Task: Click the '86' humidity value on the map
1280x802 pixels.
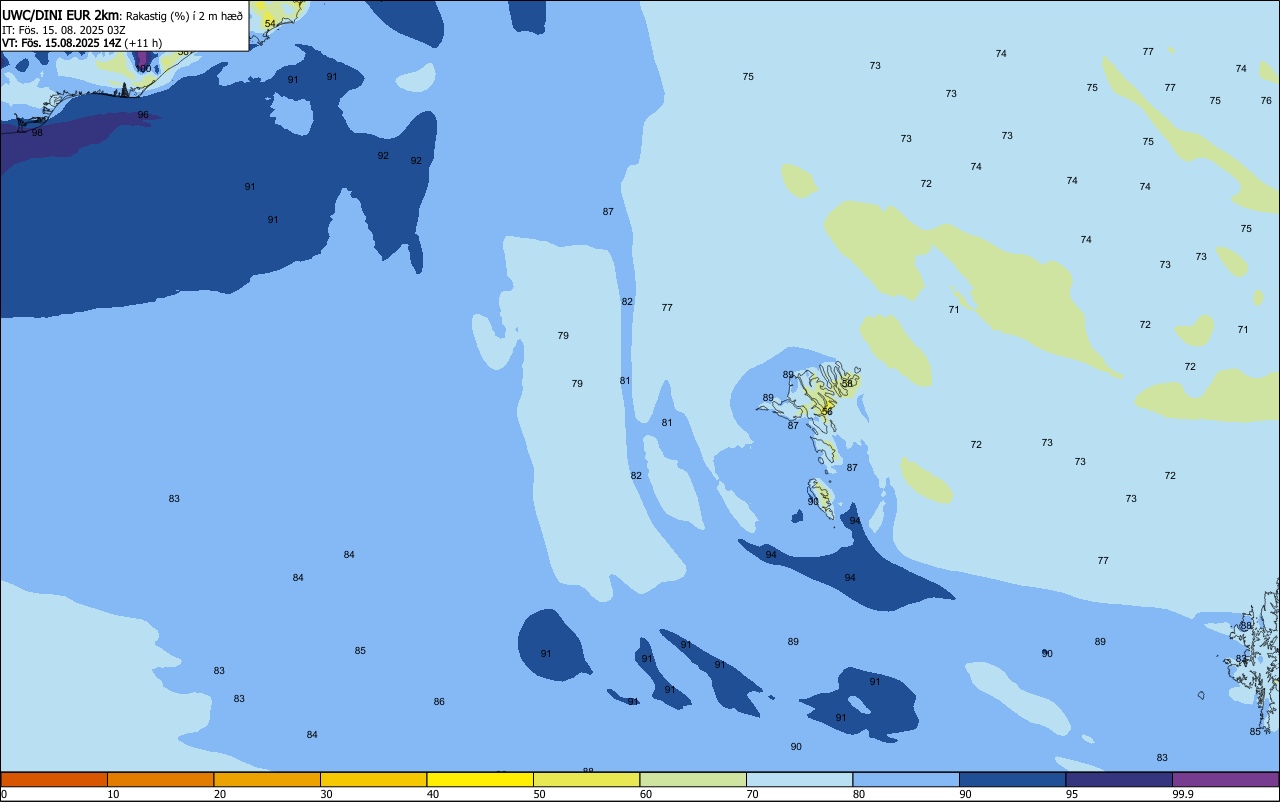Action: (439, 702)
